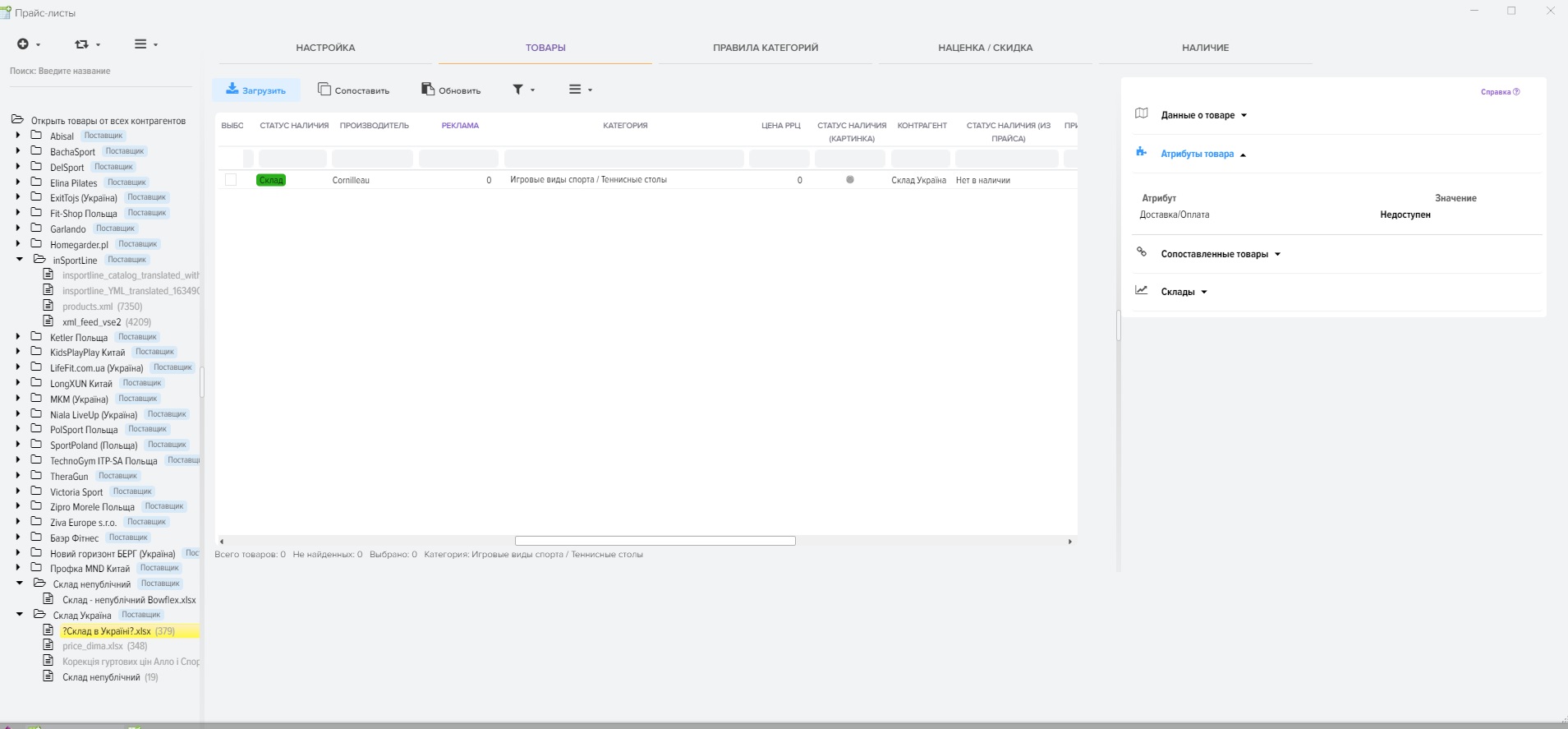Viewport: 1568px width, 729px height.
Task: Collapse the Склад непублічний folder
Action: point(20,583)
